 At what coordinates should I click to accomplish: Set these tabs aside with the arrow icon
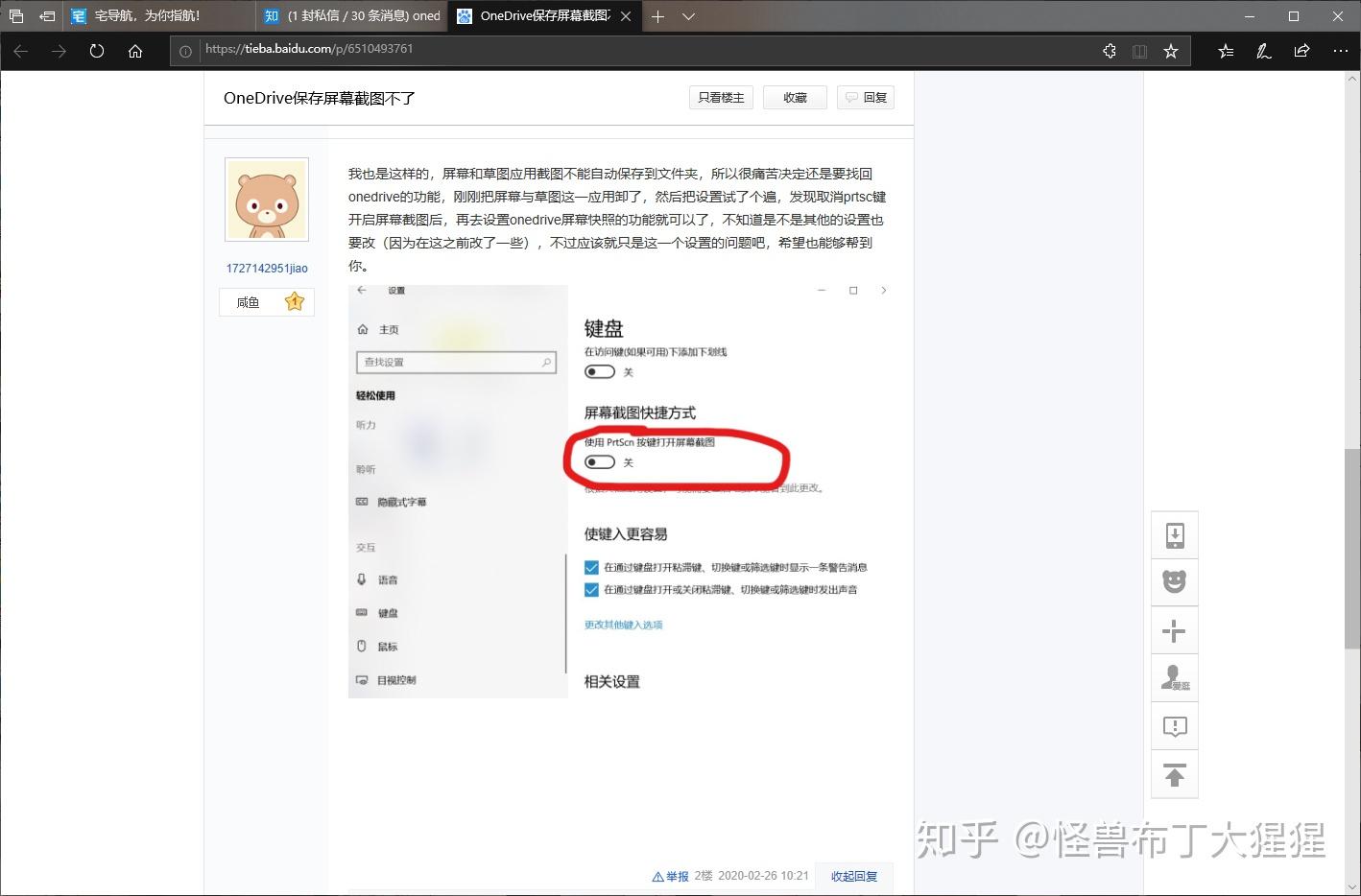[47, 16]
